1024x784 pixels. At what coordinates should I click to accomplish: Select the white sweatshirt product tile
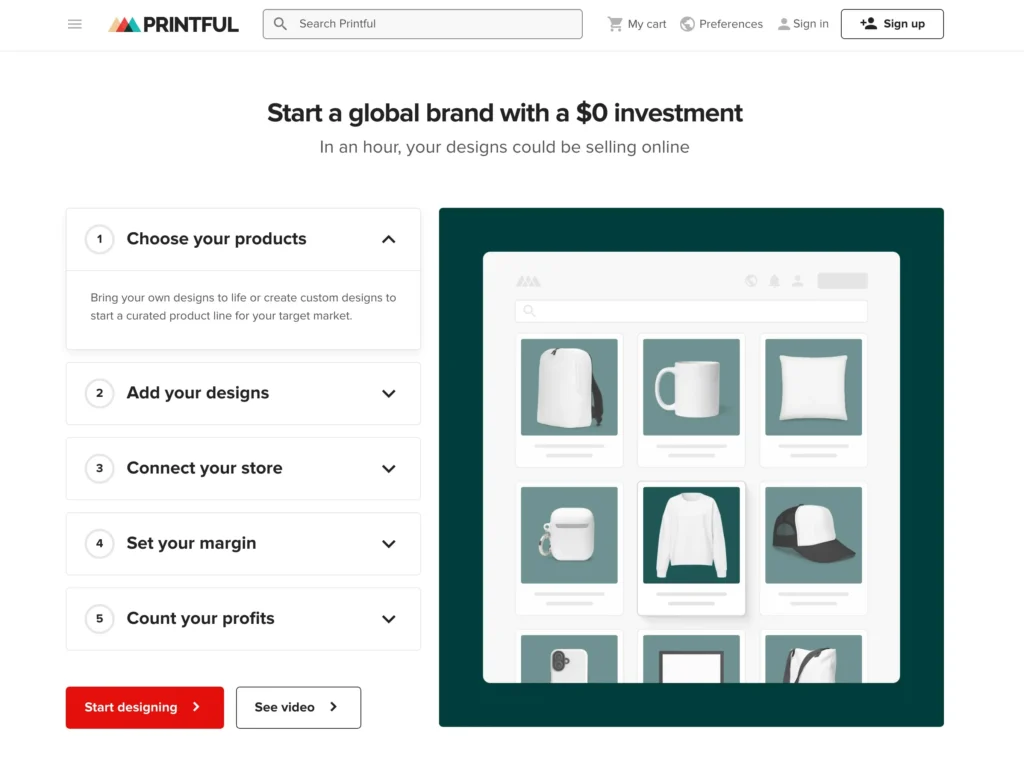point(691,548)
